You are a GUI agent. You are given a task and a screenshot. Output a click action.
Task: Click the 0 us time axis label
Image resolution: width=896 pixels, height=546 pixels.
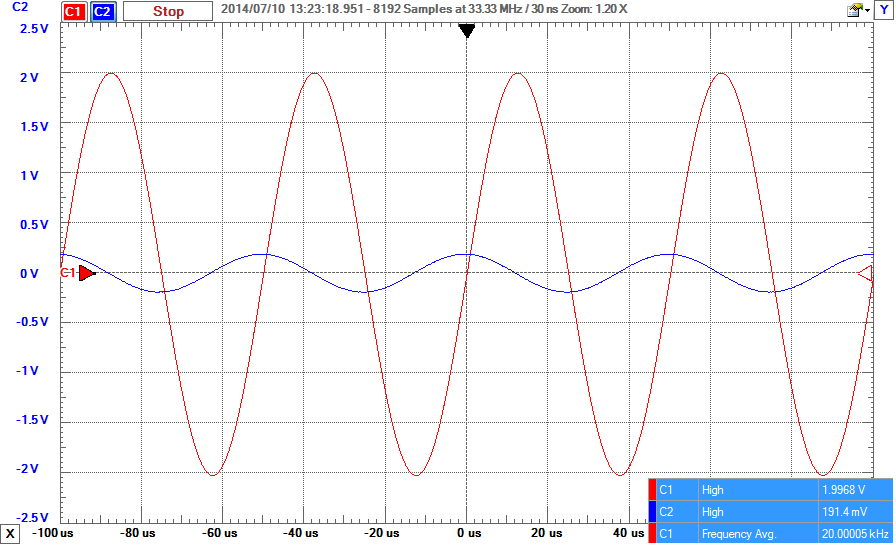click(469, 533)
